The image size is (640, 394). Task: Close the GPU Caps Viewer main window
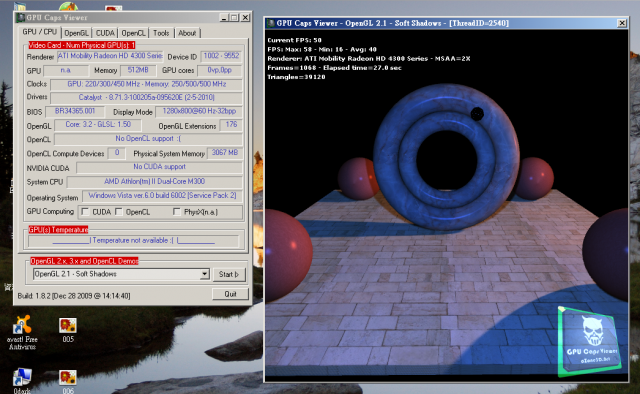click(245, 18)
